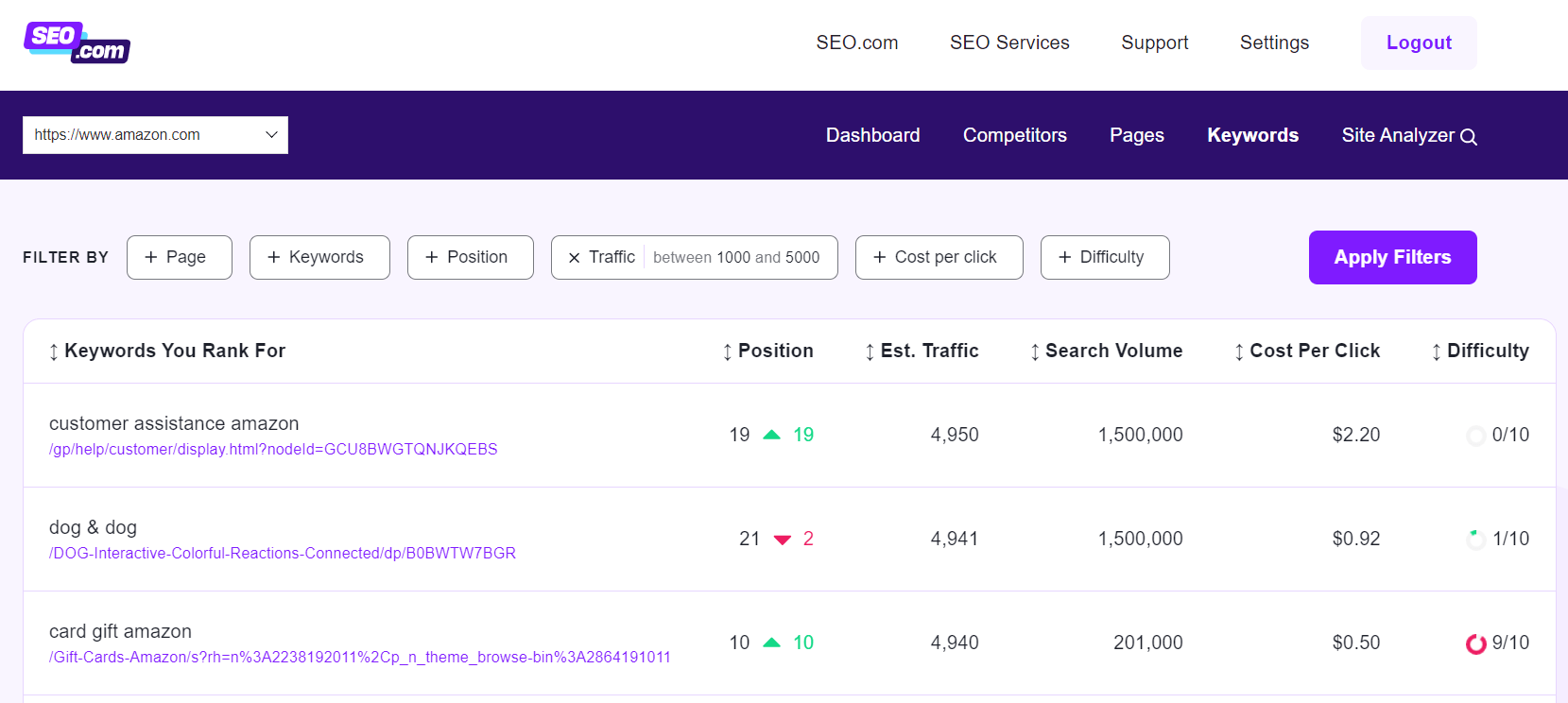The height and width of the screenshot is (703, 1568).
Task: Select the Keywords tab
Action: coord(1252,135)
